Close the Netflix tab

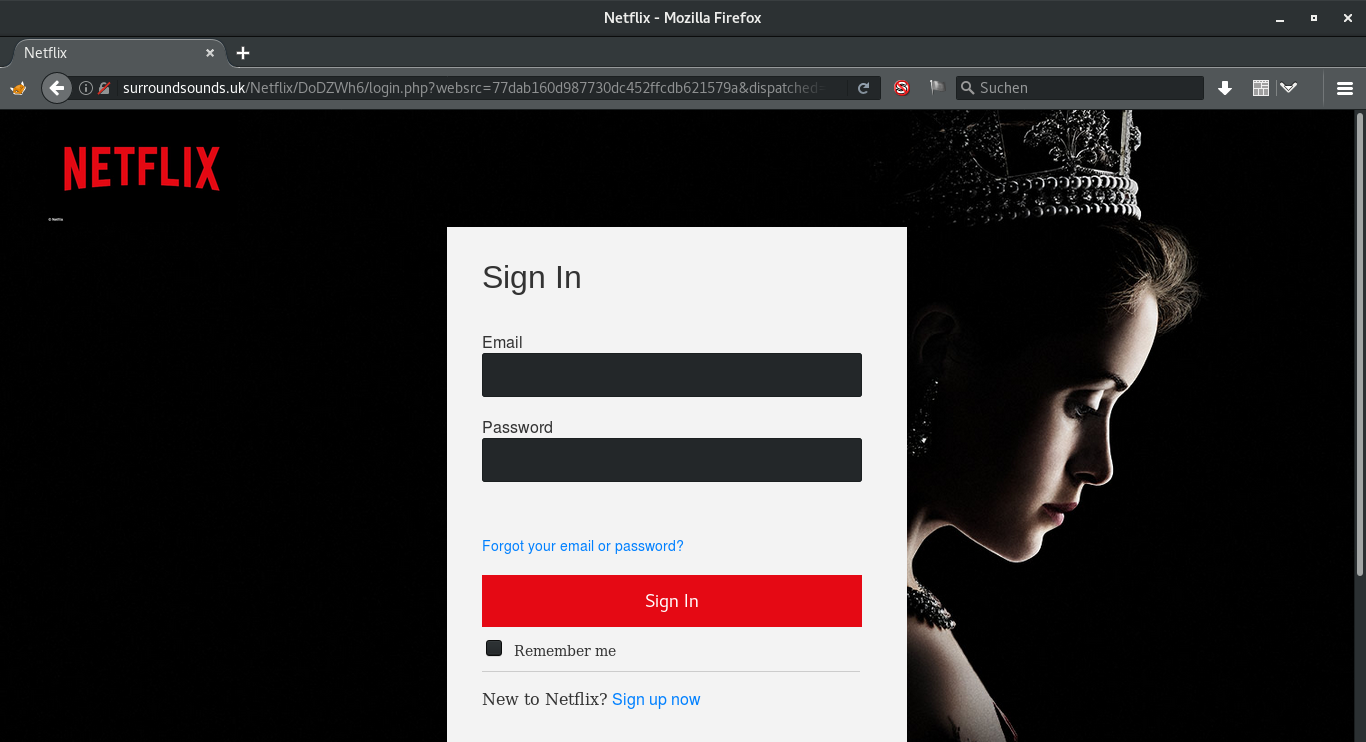(x=210, y=53)
